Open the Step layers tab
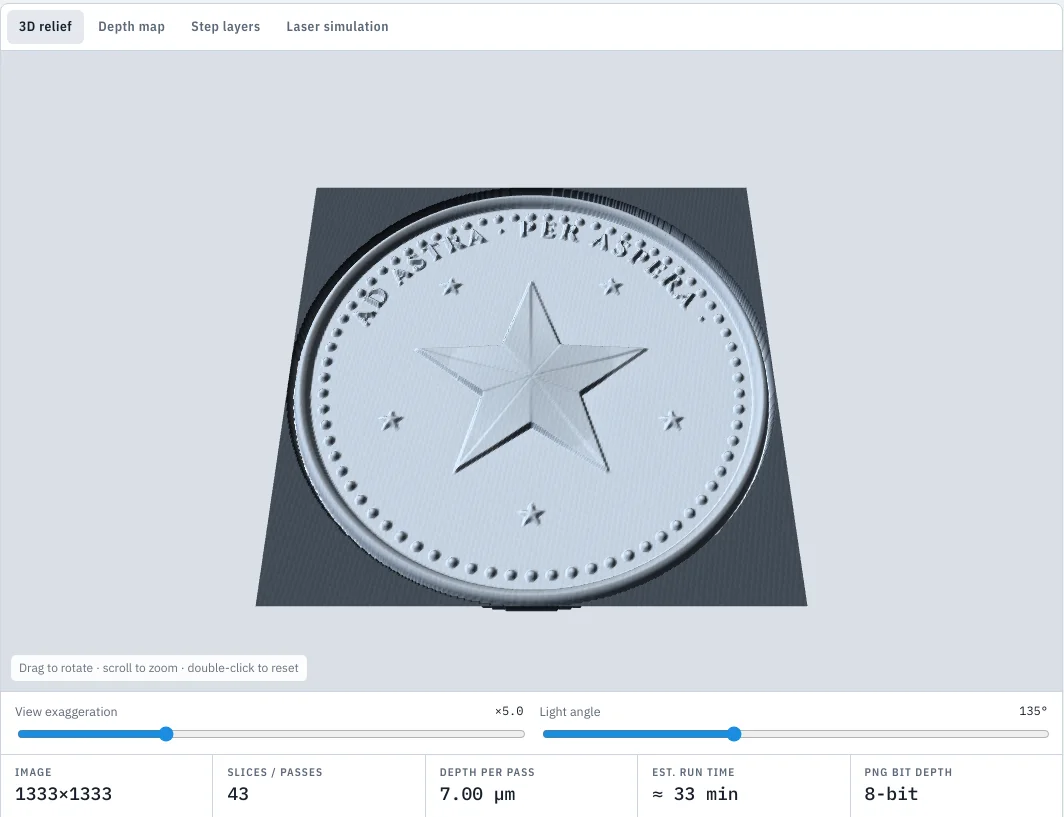1064x817 pixels. [x=225, y=26]
